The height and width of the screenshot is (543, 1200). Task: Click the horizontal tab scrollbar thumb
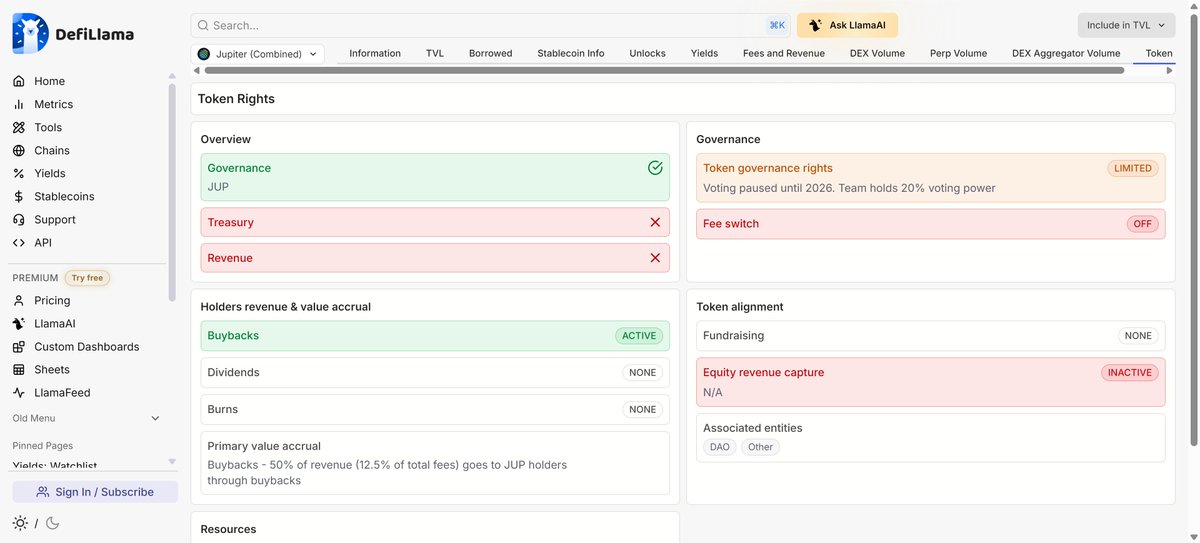coord(664,71)
